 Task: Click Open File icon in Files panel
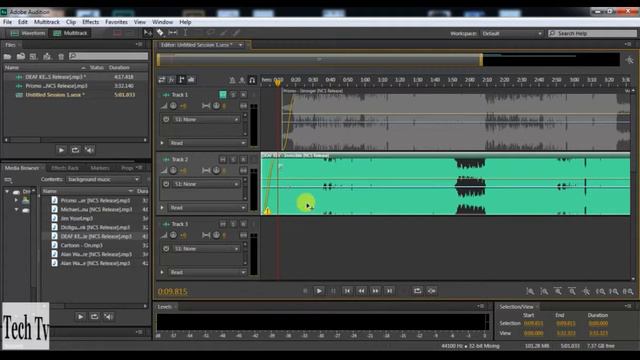(x=7, y=56)
